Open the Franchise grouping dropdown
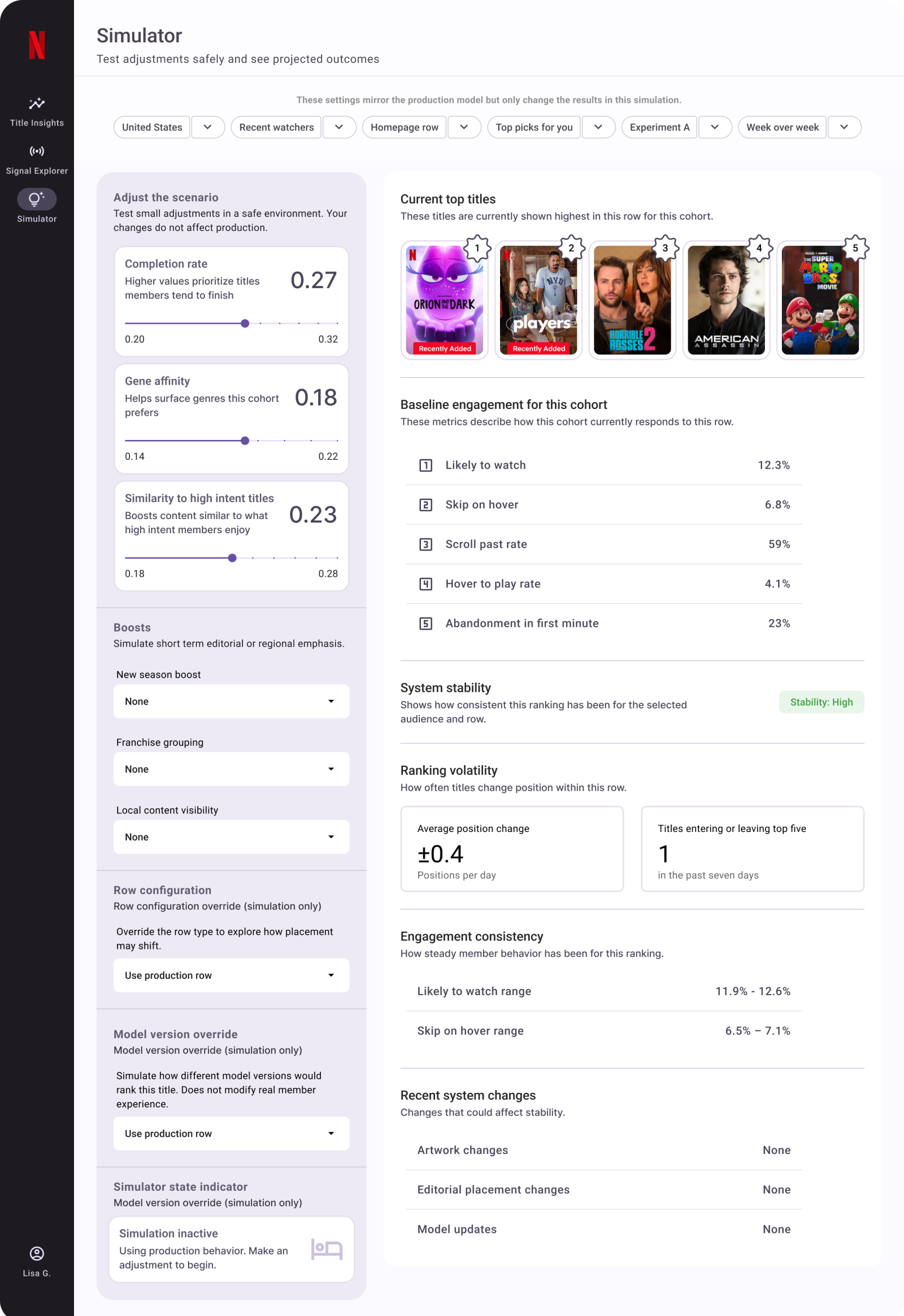The height and width of the screenshot is (1316, 904). [x=231, y=769]
